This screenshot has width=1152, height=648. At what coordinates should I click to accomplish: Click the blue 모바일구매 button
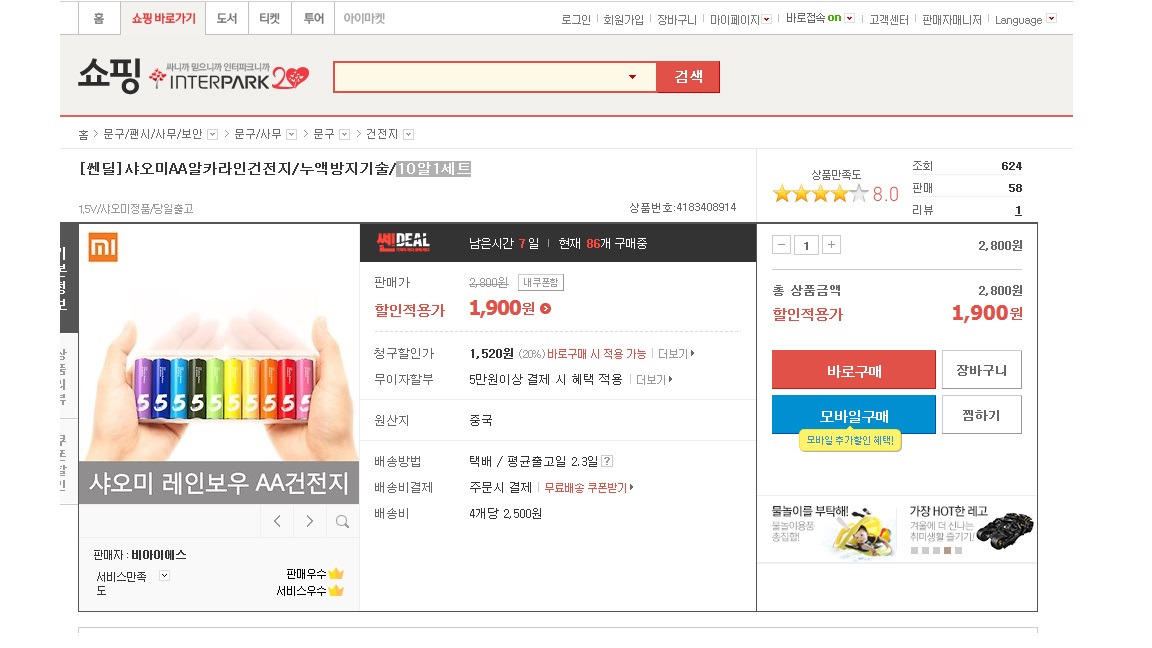pyautogui.click(x=854, y=415)
